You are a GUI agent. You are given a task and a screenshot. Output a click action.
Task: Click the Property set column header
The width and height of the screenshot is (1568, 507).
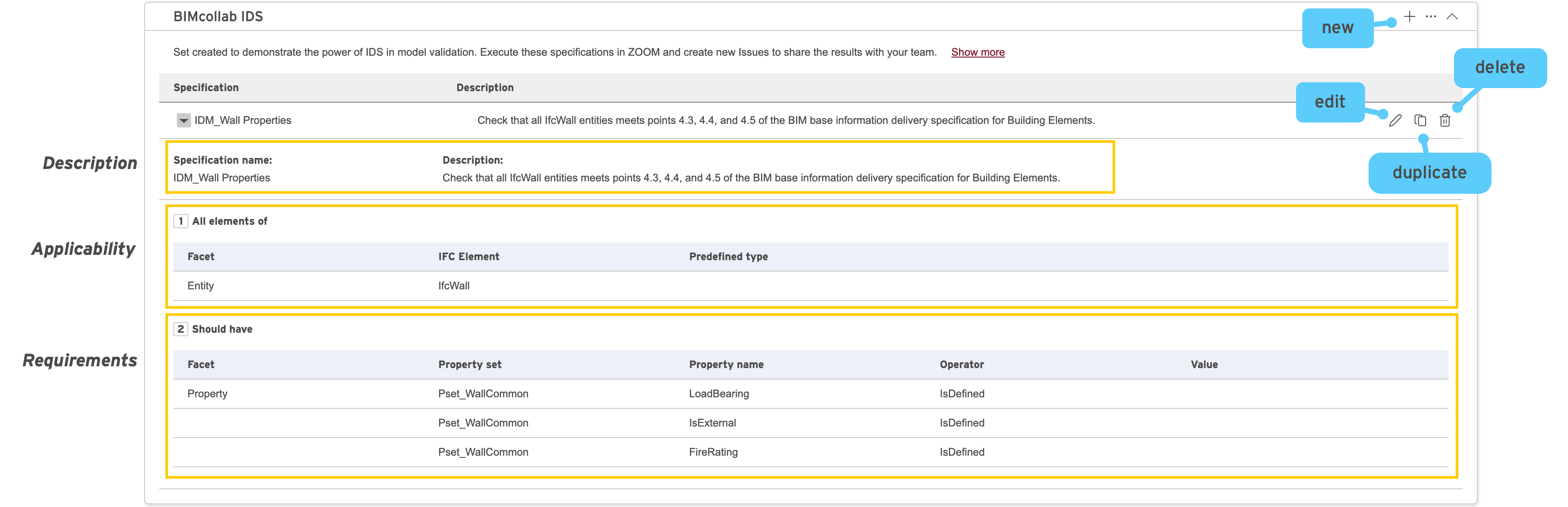[x=470, y=365]
